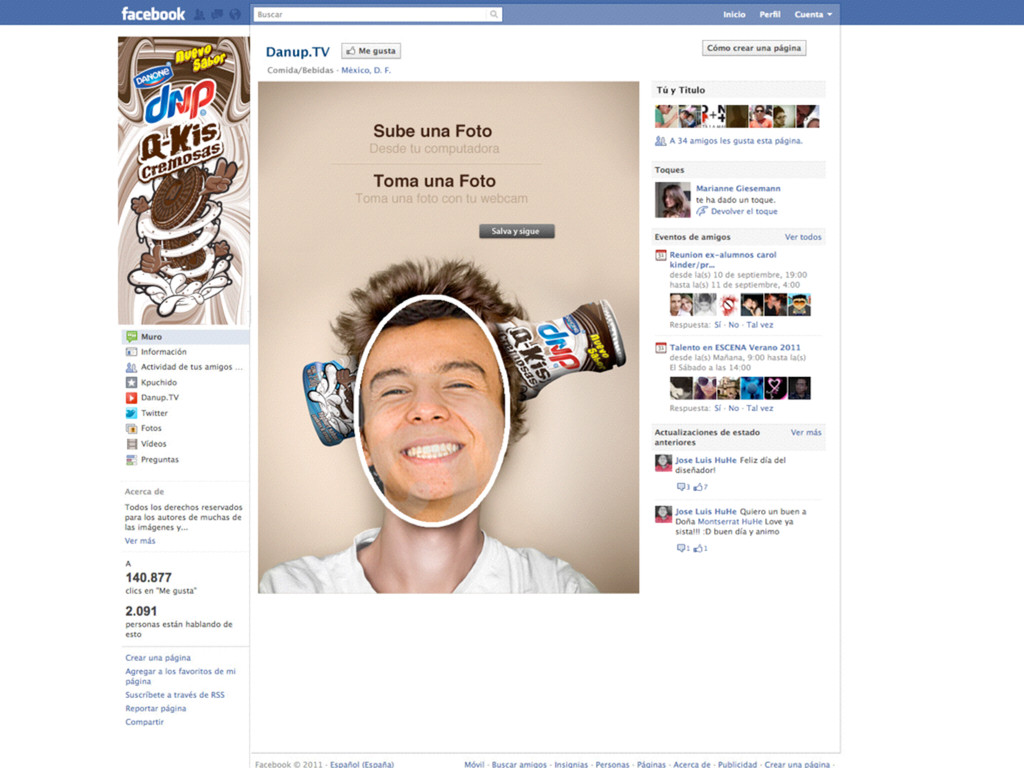
Task: Click the Danup.TV page title
Action: point(298,52)
